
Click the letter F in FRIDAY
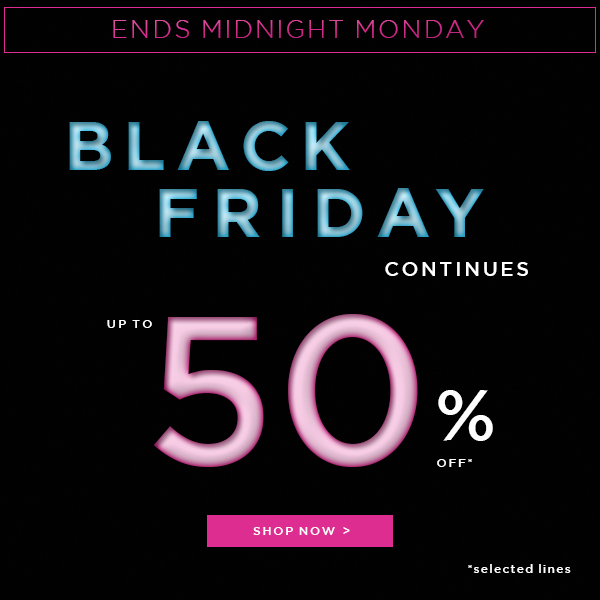177,213
